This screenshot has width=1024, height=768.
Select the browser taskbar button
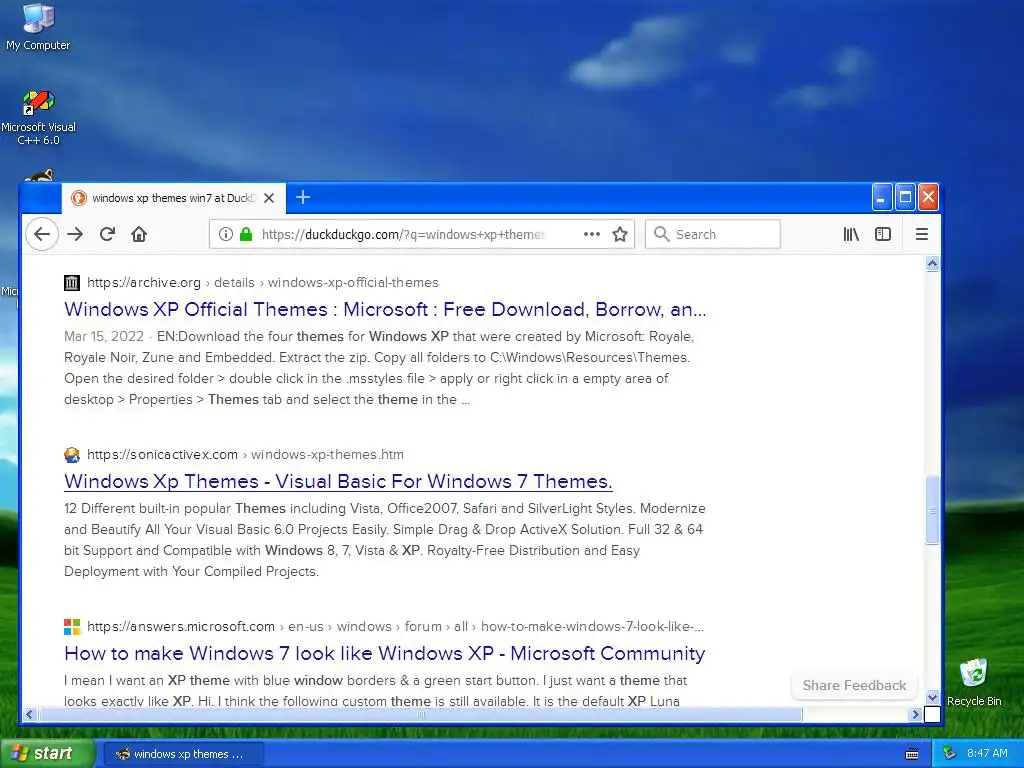coord(184,754)
